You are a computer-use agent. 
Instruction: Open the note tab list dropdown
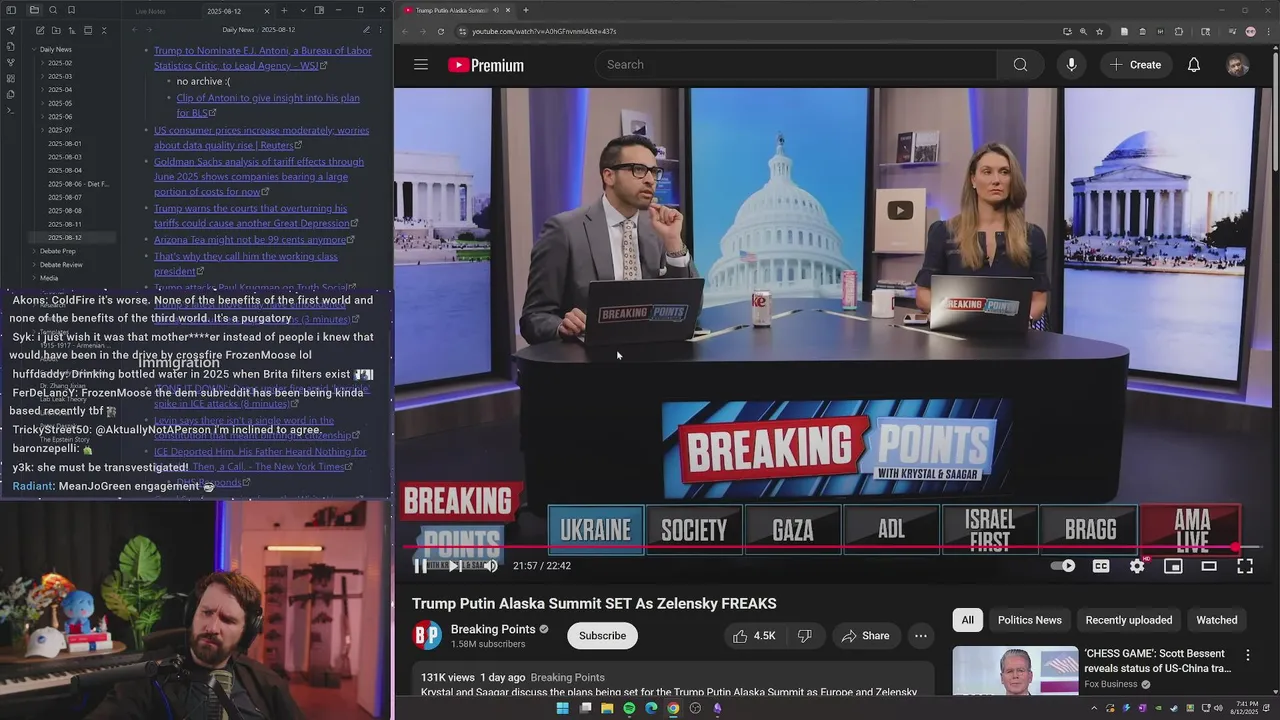tap(301, 11)
